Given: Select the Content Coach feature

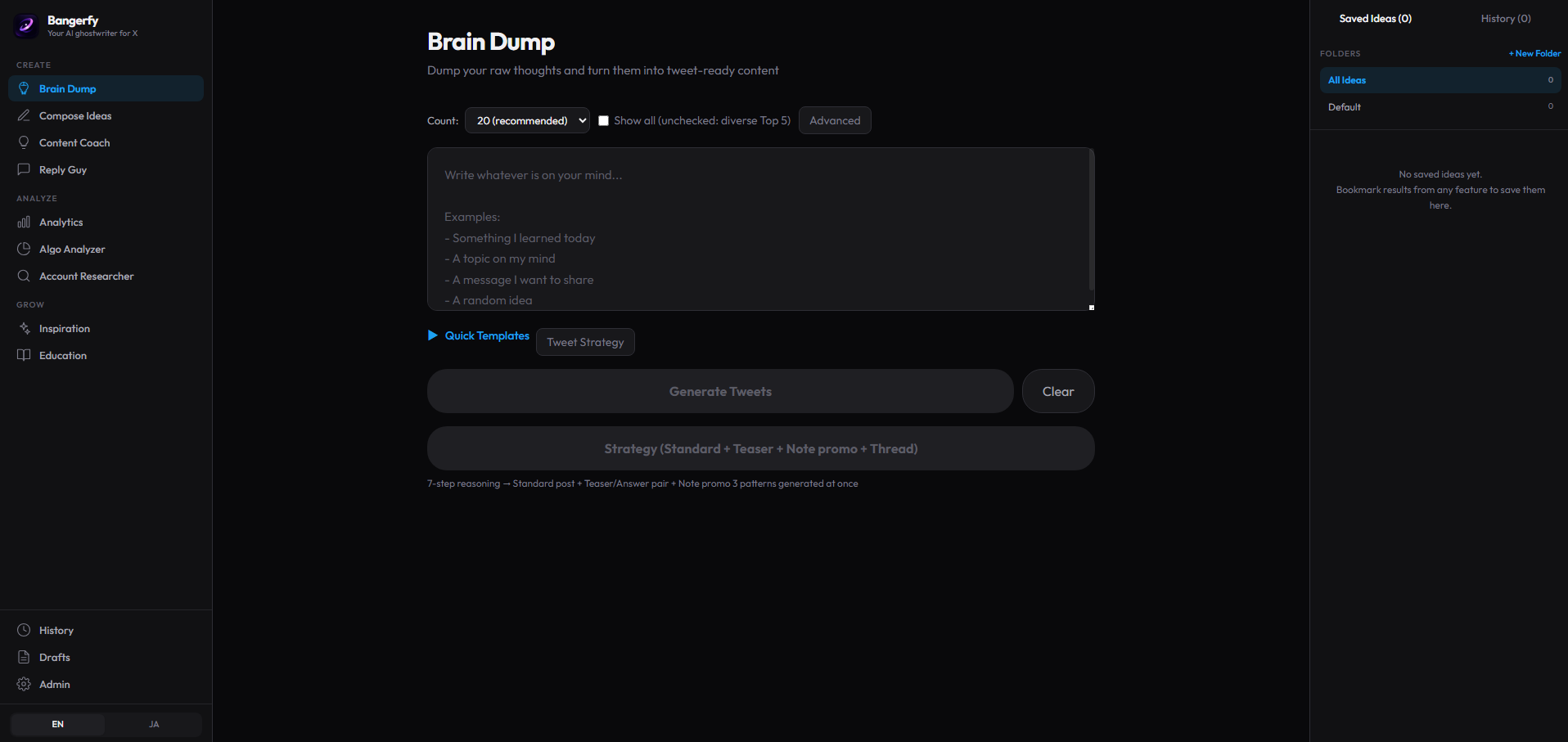Looking at the screenshot, I should [74, 142].
